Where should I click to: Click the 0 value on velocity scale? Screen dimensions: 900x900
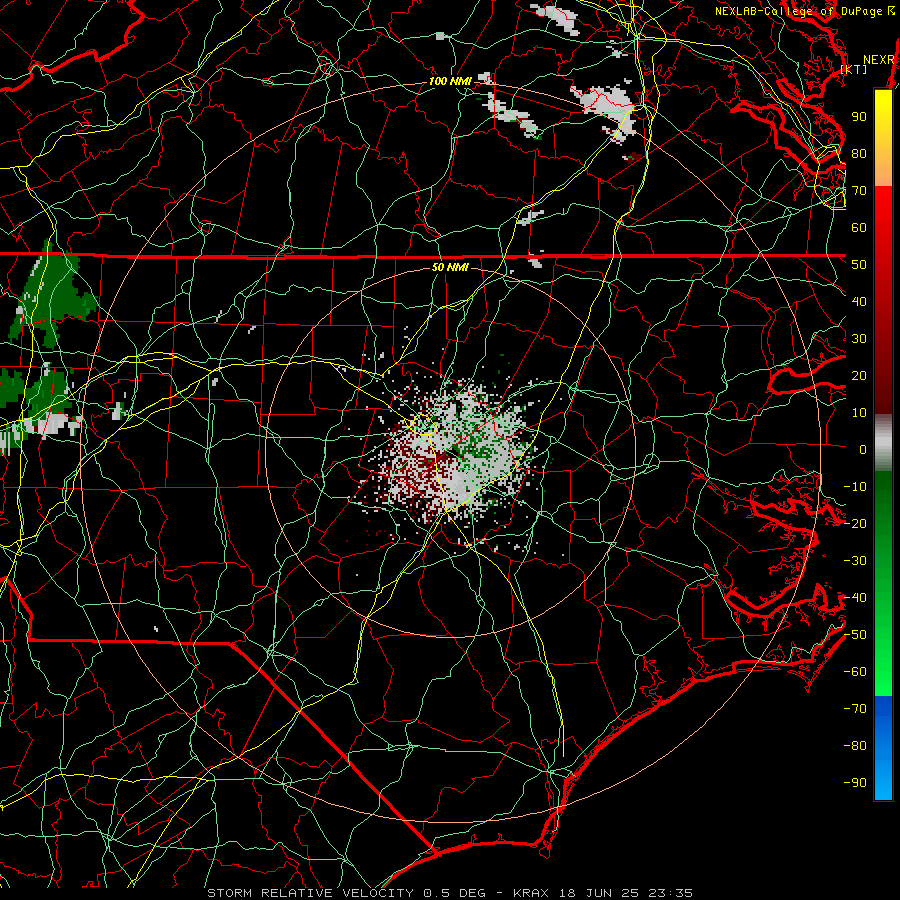[x=863, y=450]
